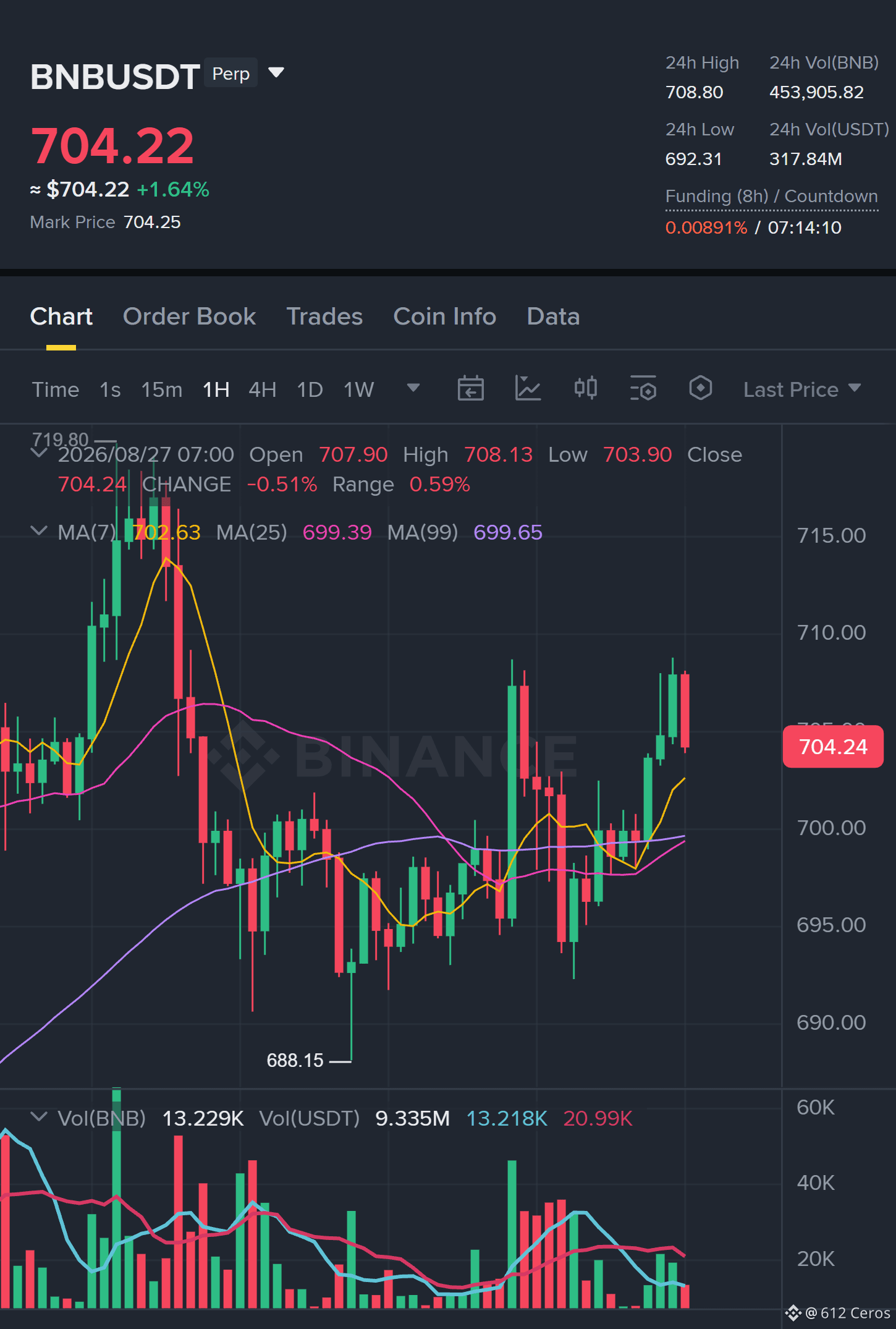Tap the 24h High value 708.80

click(x=694, y=92)
